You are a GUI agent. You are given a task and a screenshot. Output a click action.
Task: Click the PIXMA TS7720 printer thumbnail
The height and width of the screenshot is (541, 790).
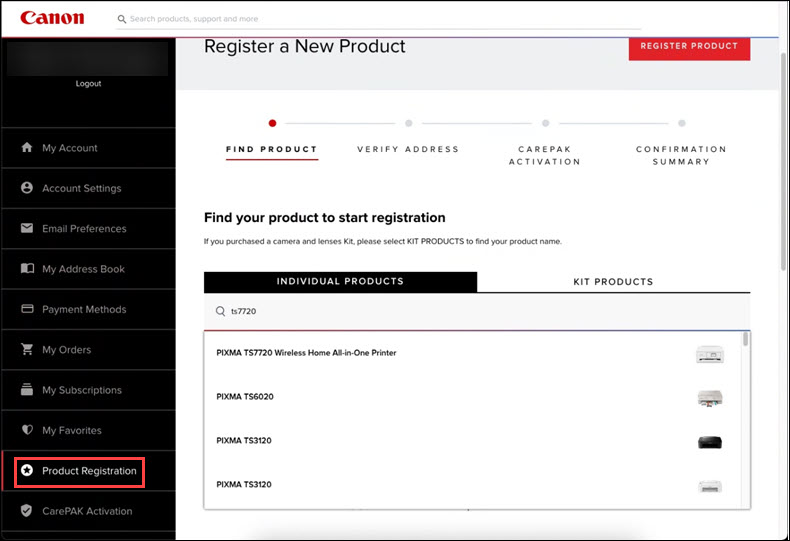tap(710, 354)
